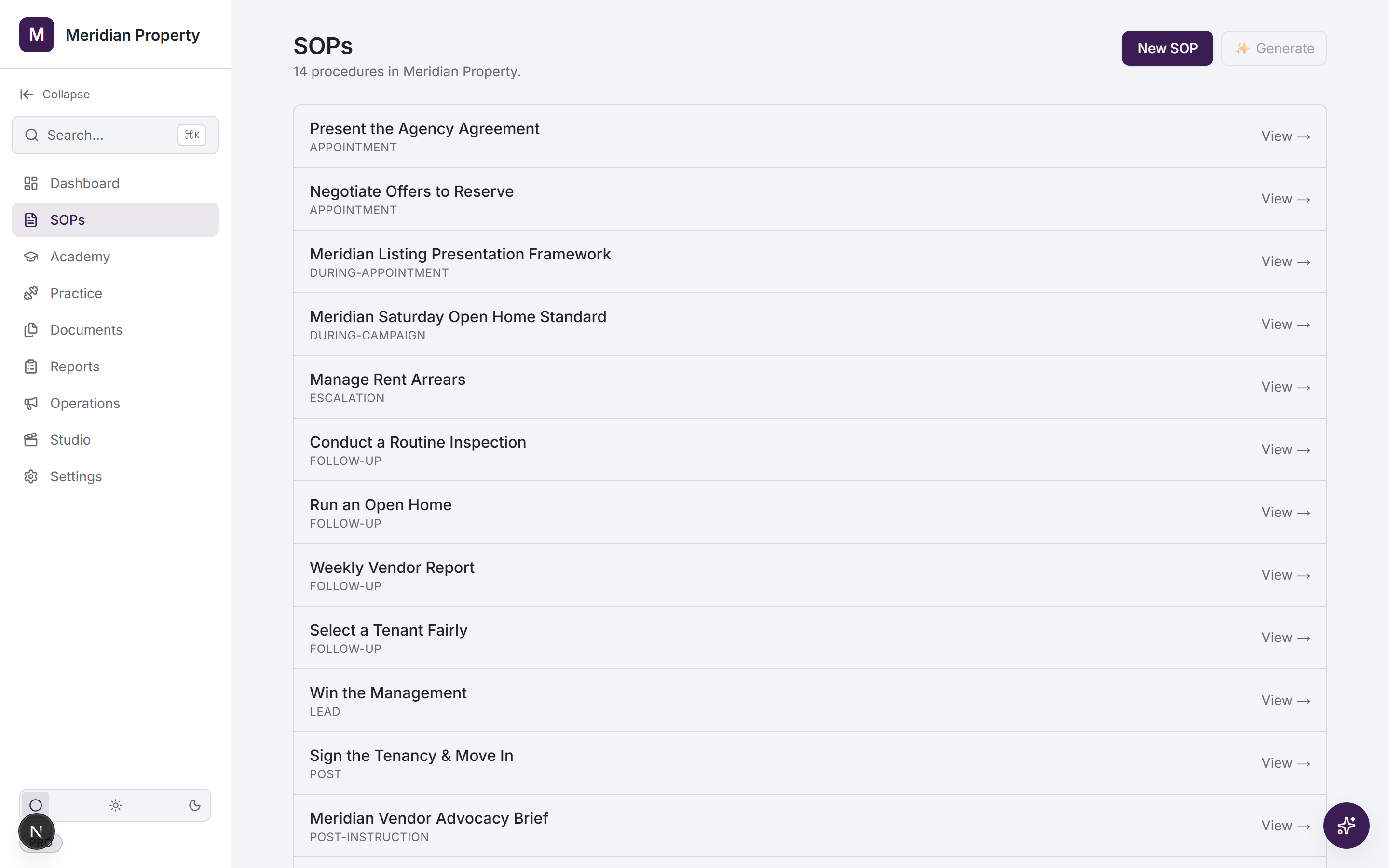View Conduct a Routine Inspection SOP

(1285, 449)
